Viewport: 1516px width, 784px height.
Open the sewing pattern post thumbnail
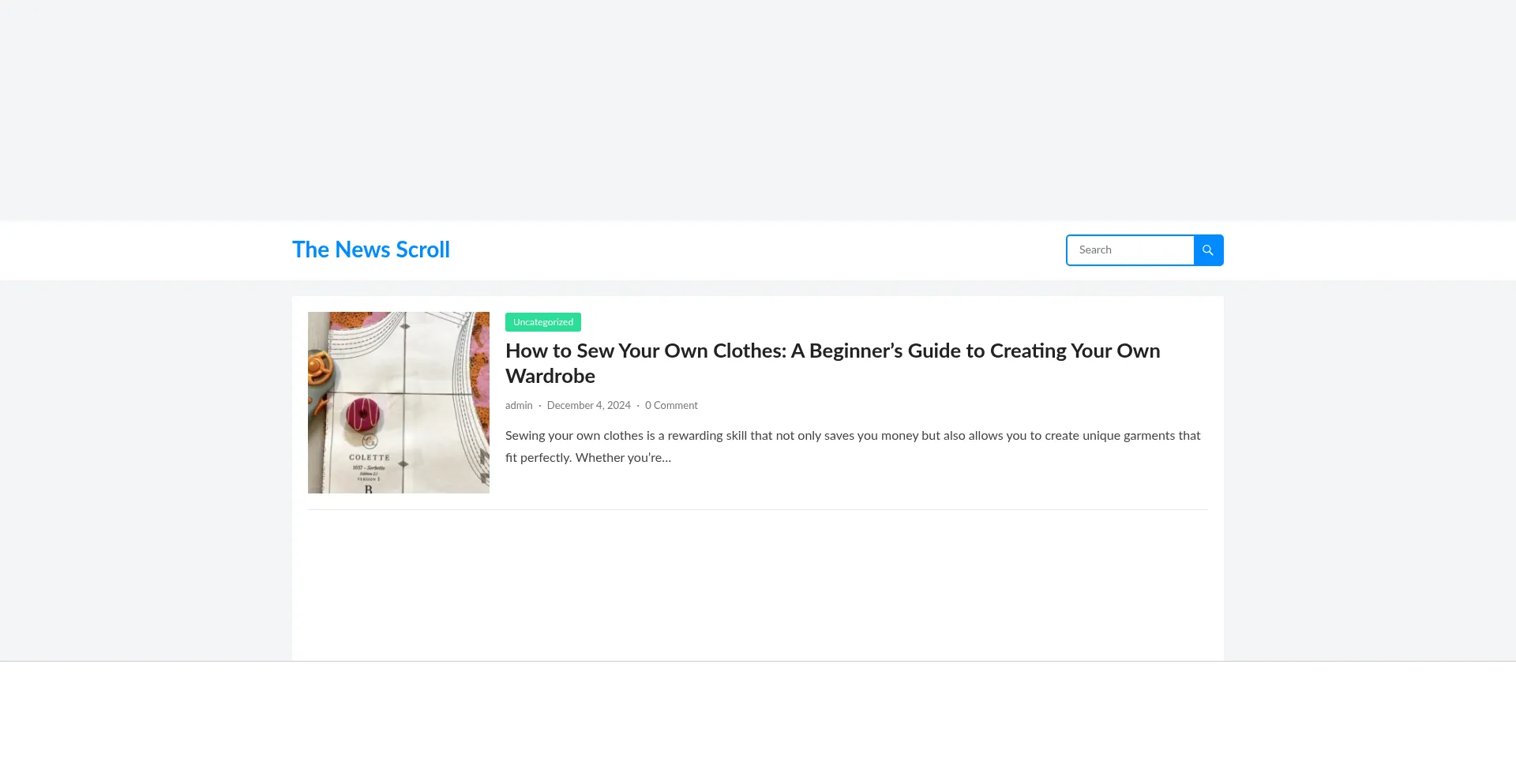click(398, 402)
